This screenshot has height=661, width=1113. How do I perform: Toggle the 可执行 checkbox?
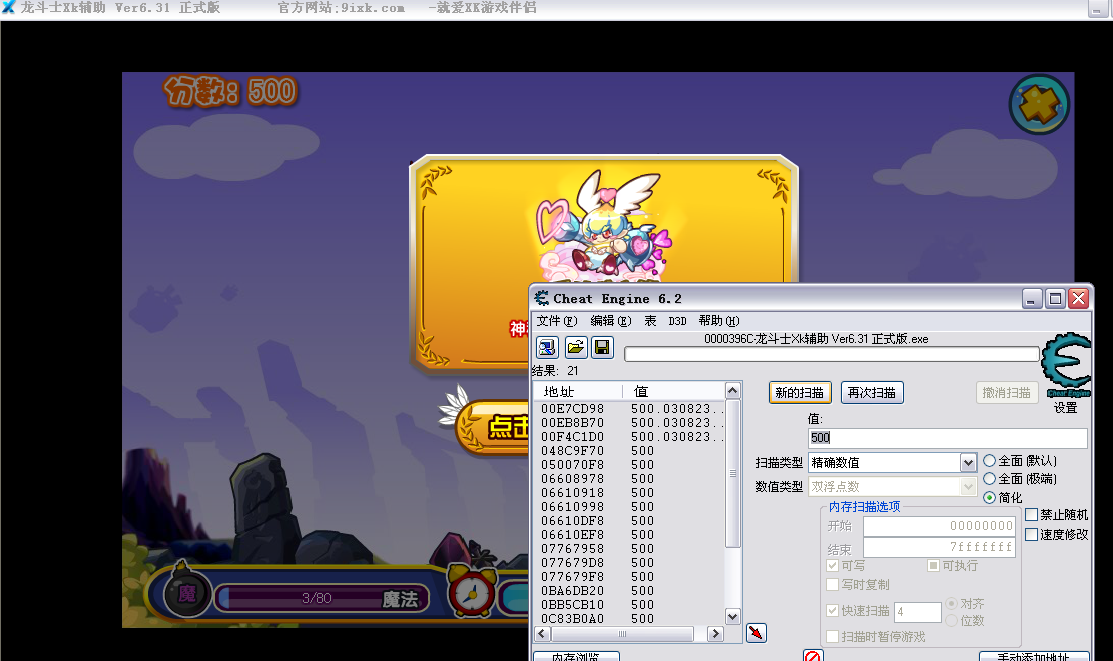pos(933,566)
